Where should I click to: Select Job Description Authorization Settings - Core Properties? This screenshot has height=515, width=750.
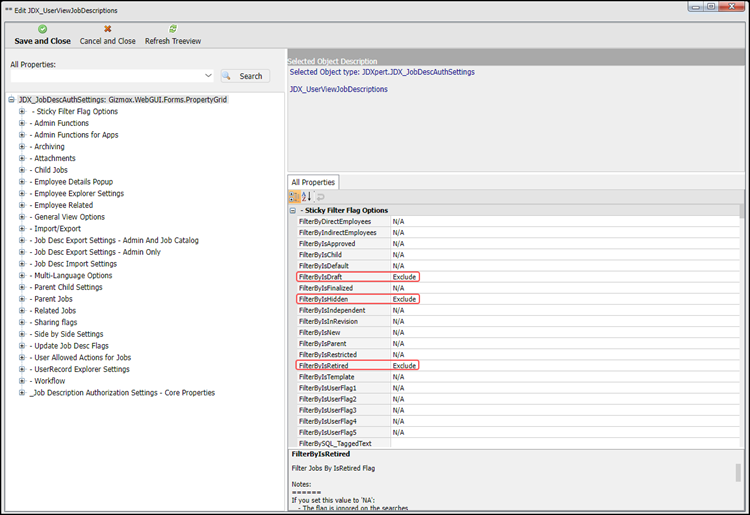[x=122, y=393]
